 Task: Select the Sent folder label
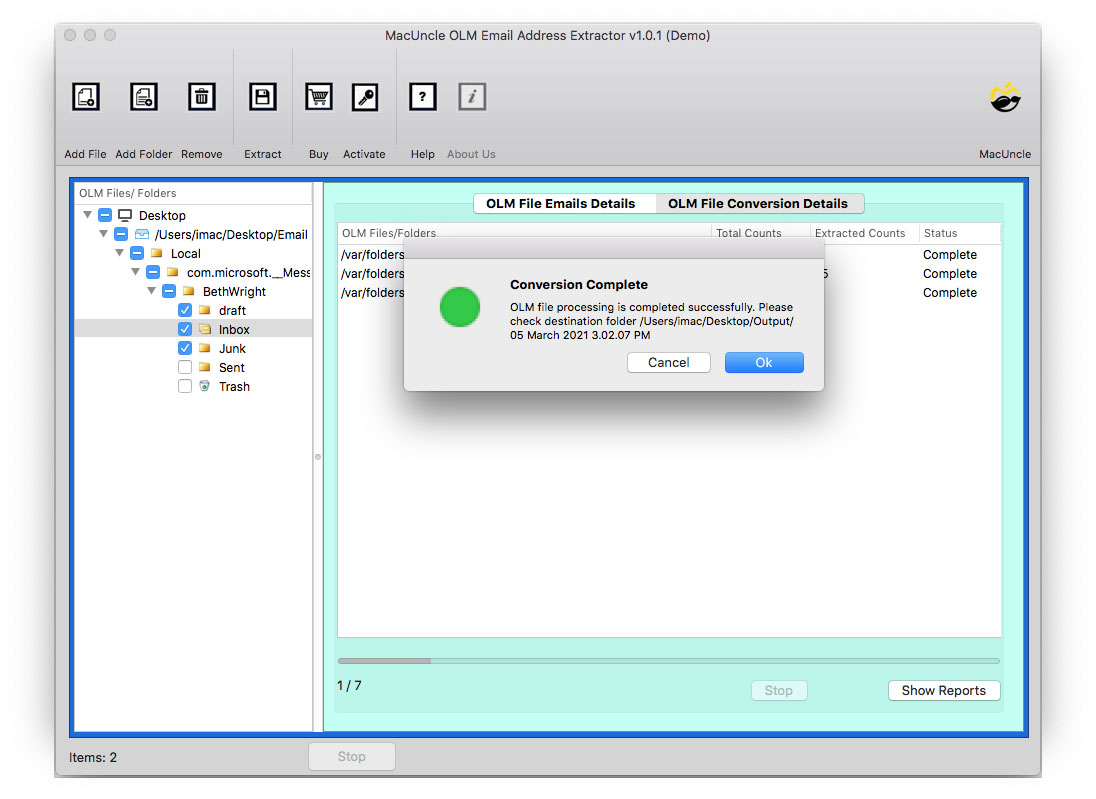click(x=231, y=367)
